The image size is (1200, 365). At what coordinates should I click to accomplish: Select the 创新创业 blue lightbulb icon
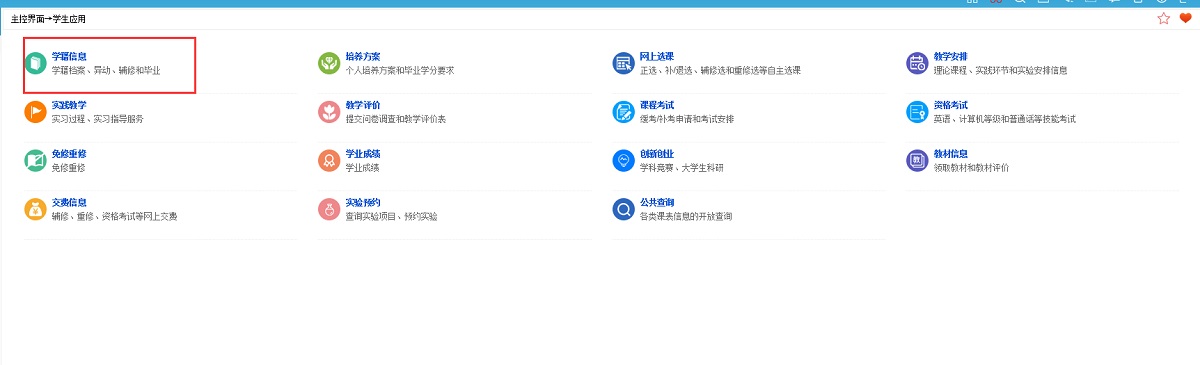click(623, 161)
